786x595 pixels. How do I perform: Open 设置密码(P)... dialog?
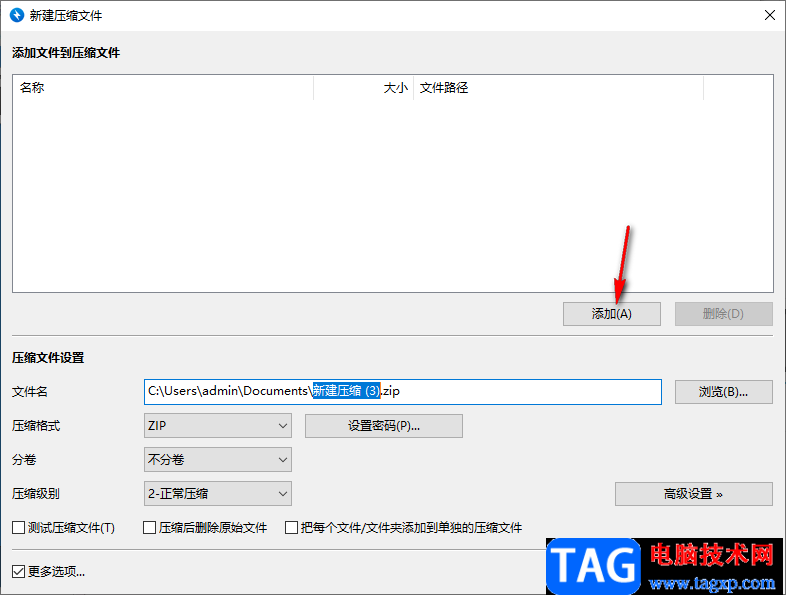383,426
